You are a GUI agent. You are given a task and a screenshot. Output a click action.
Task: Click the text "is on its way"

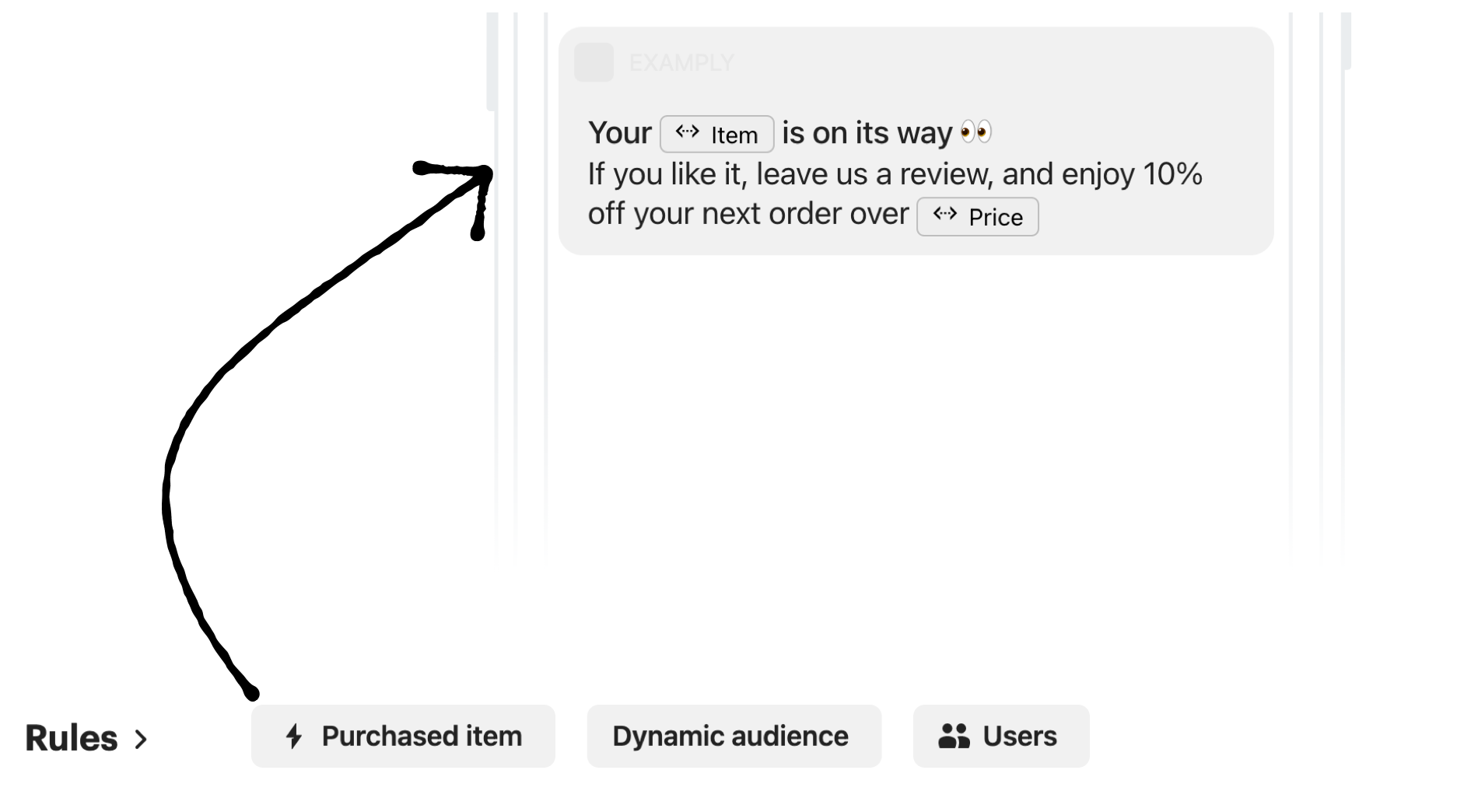(867, 133)
